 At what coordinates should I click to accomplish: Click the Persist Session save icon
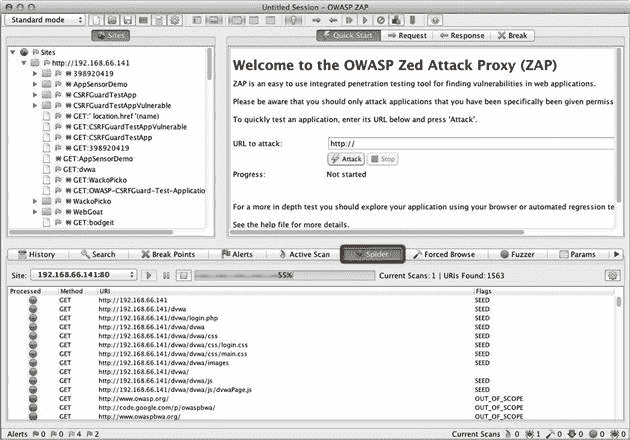pyautogui.click(x=128, y=20)
